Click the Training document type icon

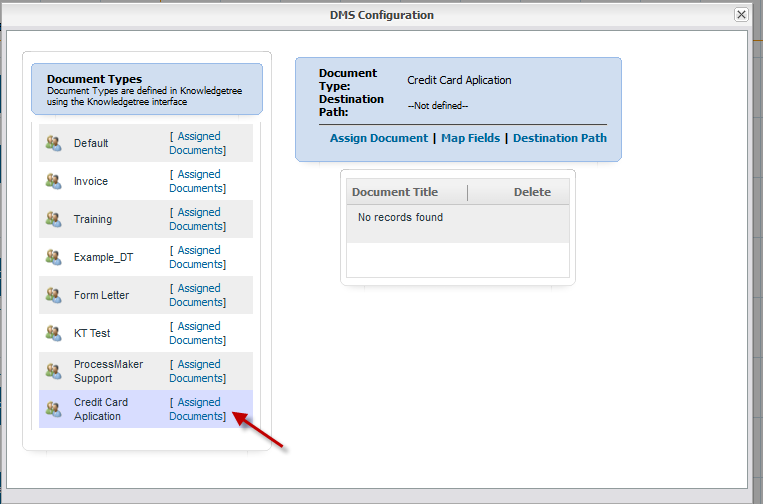pyautogui.click(x=54, y=219)
